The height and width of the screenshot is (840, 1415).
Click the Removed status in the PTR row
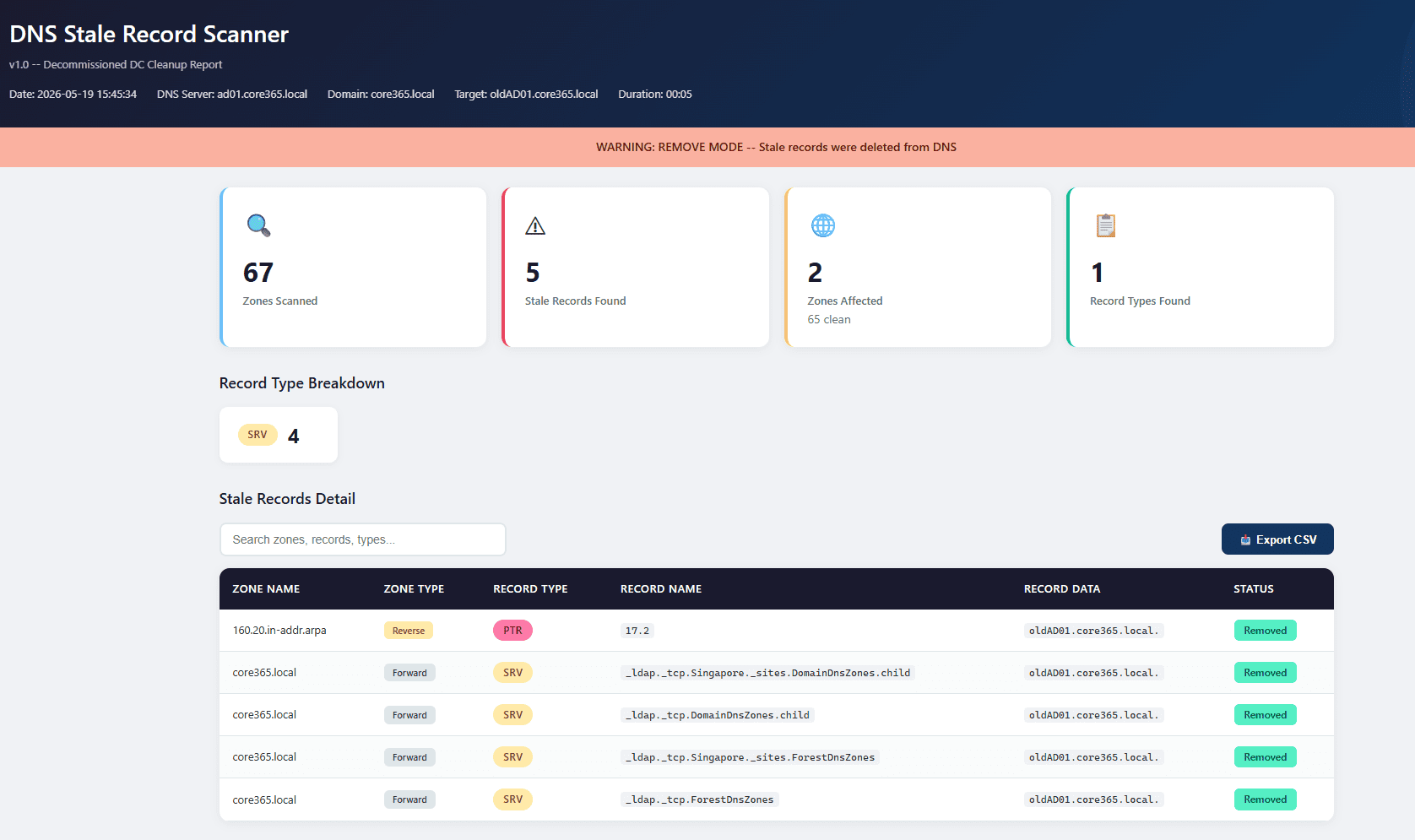tap(1265, 631)
